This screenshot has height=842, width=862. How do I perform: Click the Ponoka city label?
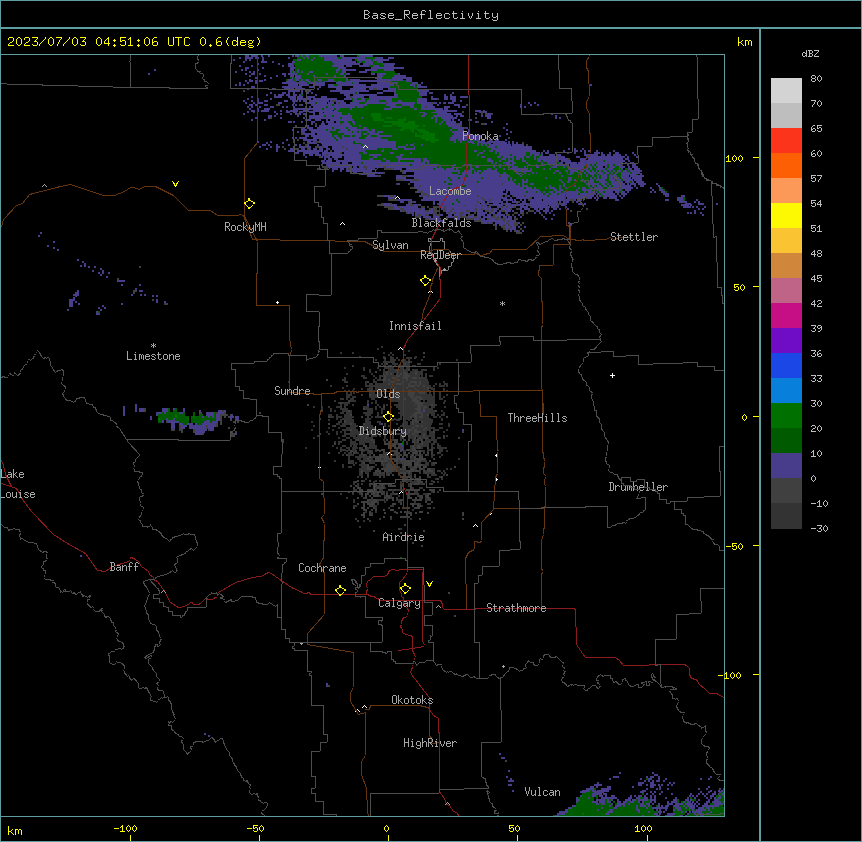tap(480, 136)
